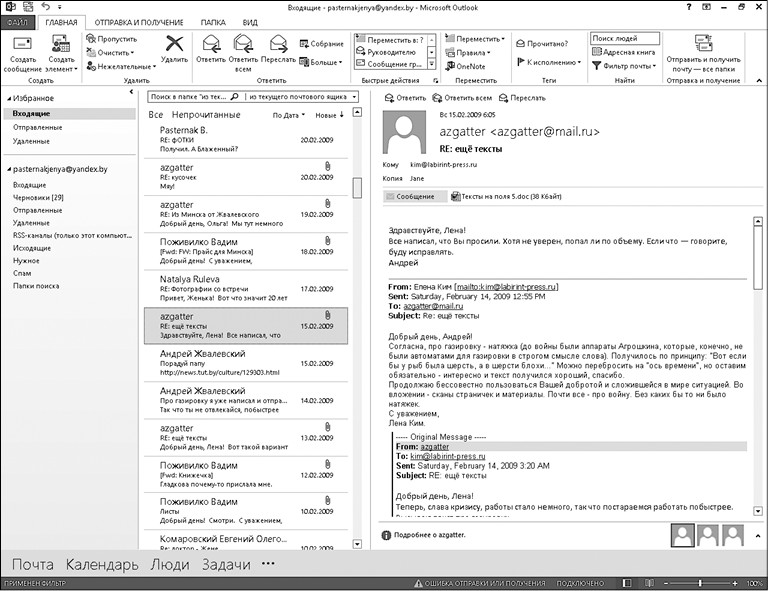Image resolution: width=768 pixels, height=591 pixels.
Task: Toggle the Новые sort order arrow
Action: 342,115
